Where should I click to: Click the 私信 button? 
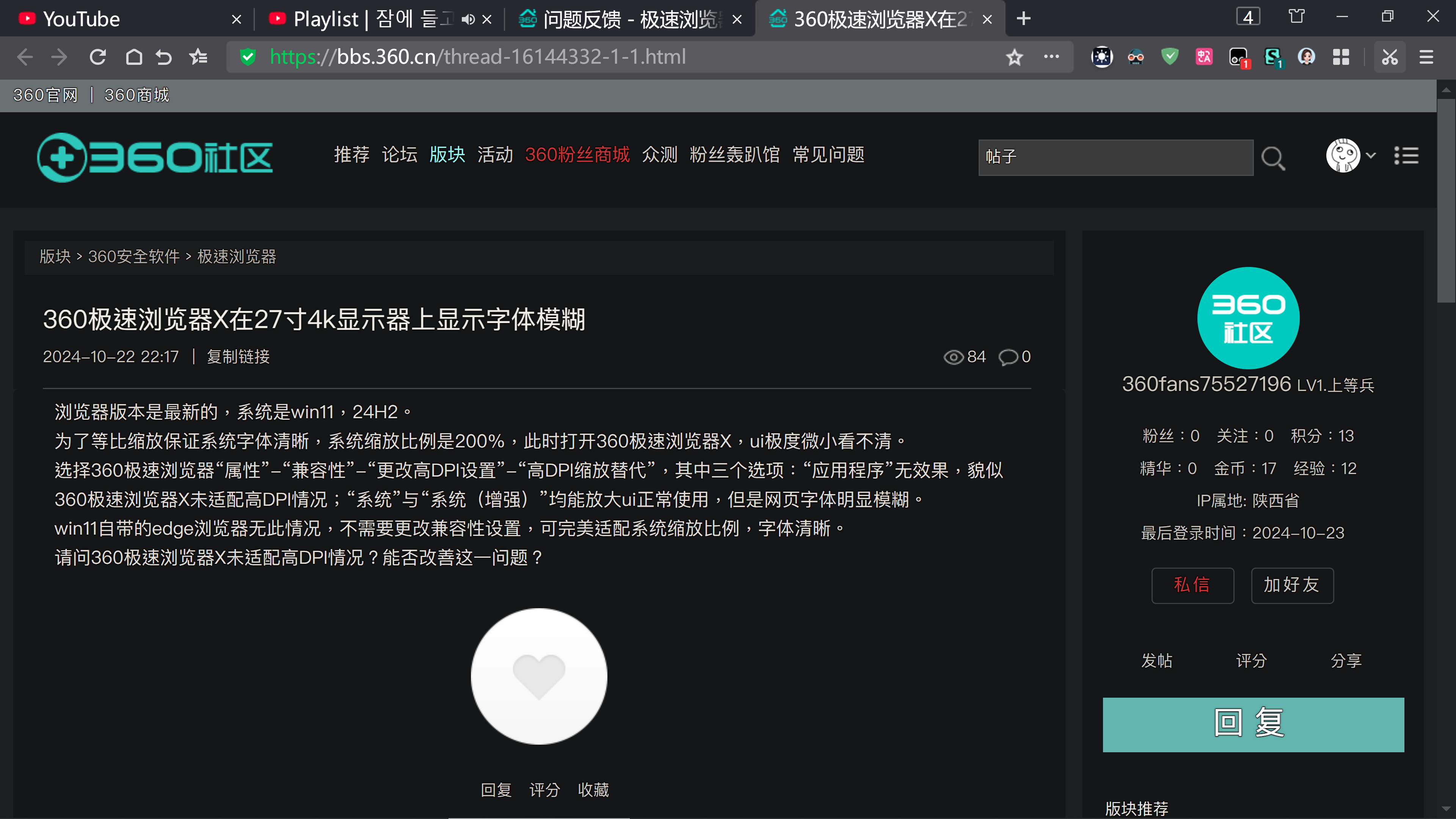pos(1192,585)
